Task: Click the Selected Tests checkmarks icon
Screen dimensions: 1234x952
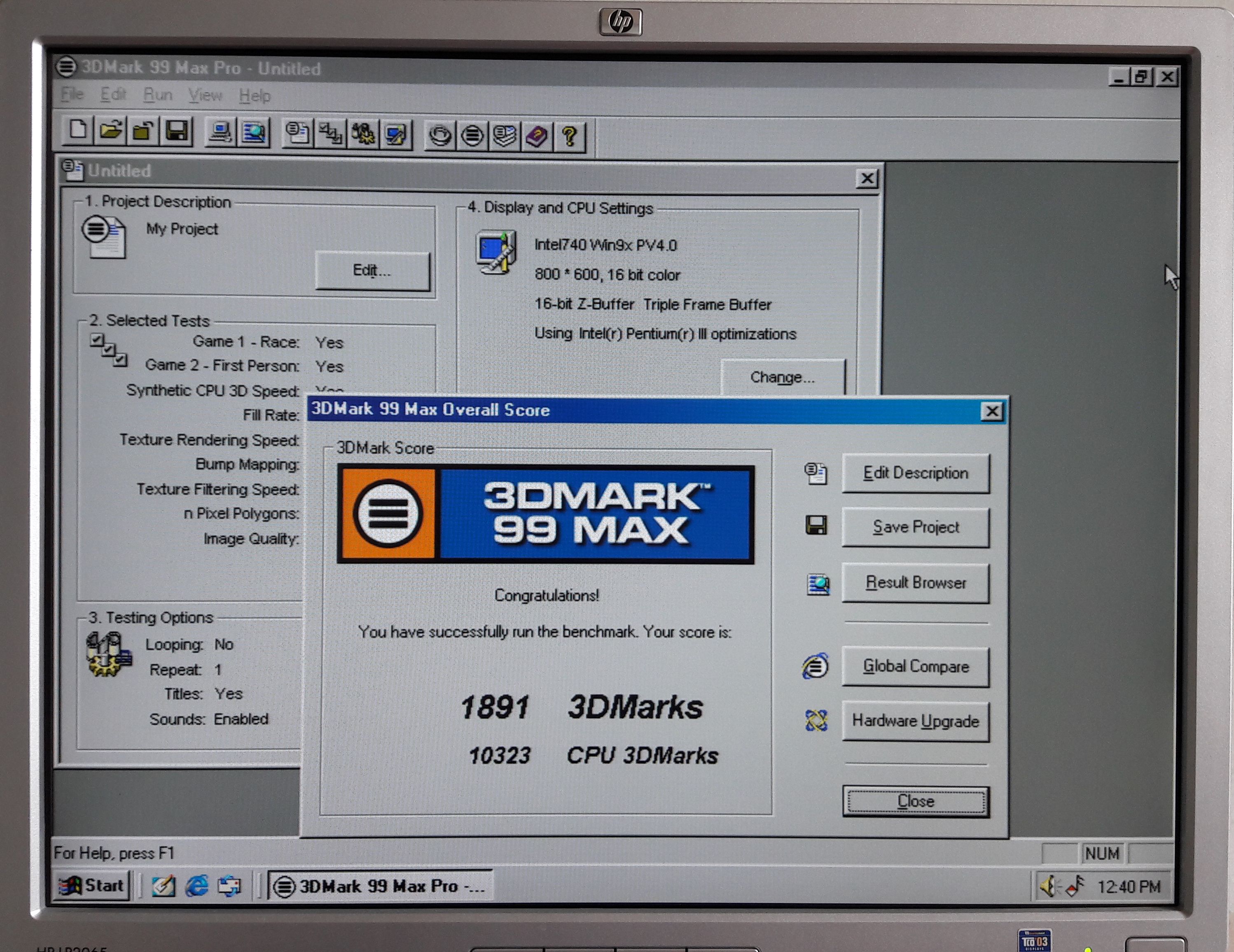Action: coord(108,350)
